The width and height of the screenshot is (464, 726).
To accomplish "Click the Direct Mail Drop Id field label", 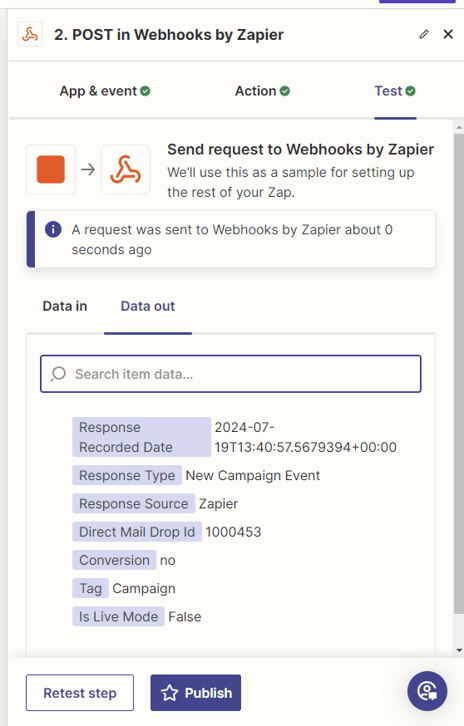I will [137, 532].
